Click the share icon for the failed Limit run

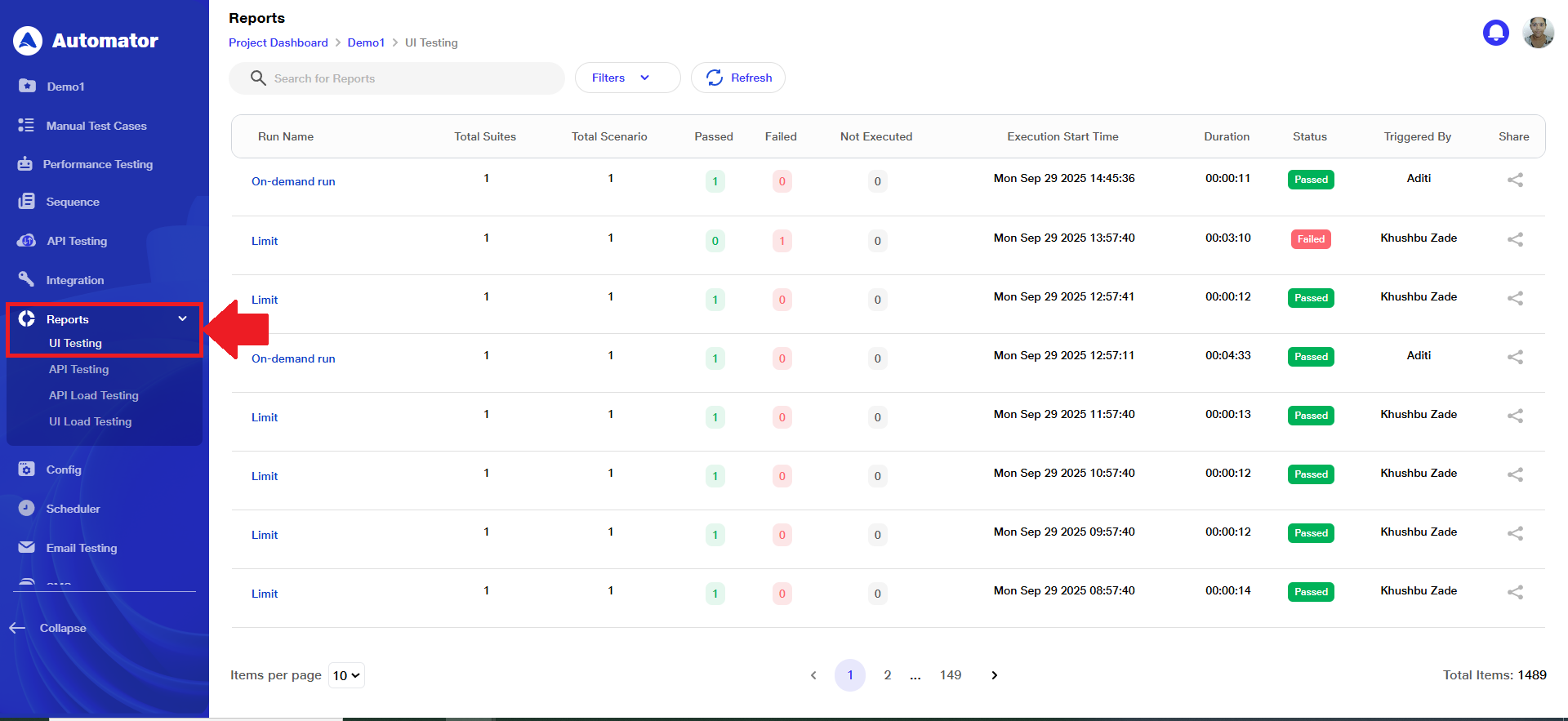pyautogui.click(x=1515, y=239)
